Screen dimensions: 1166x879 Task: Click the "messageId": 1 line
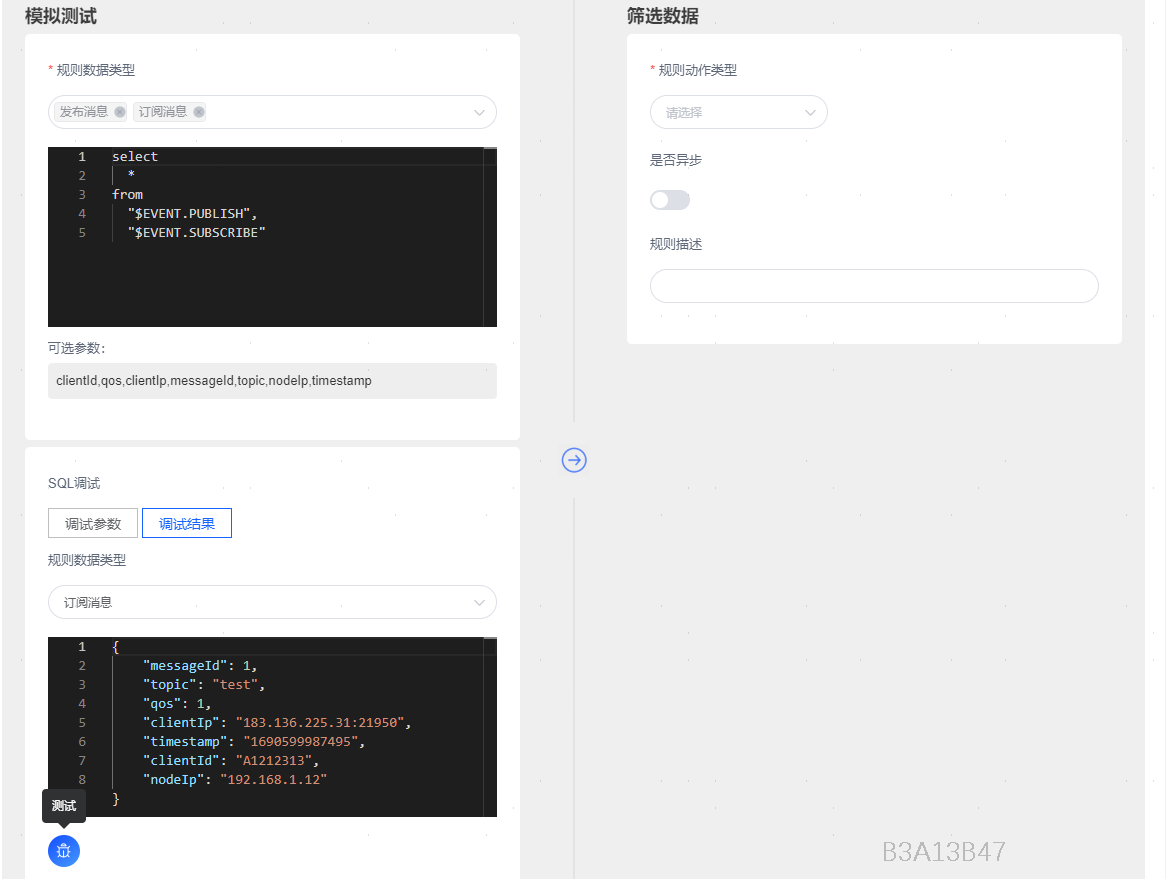tap(199, 666)
